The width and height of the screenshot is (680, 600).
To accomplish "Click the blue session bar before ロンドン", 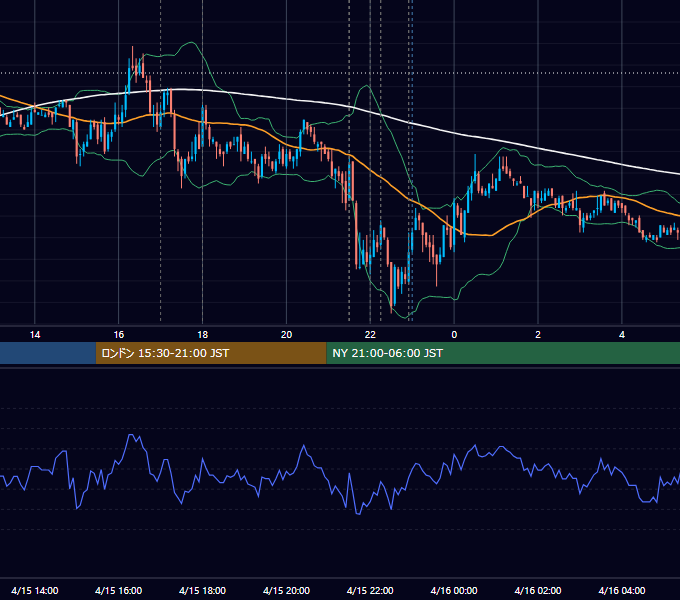I will pos(48,353).
